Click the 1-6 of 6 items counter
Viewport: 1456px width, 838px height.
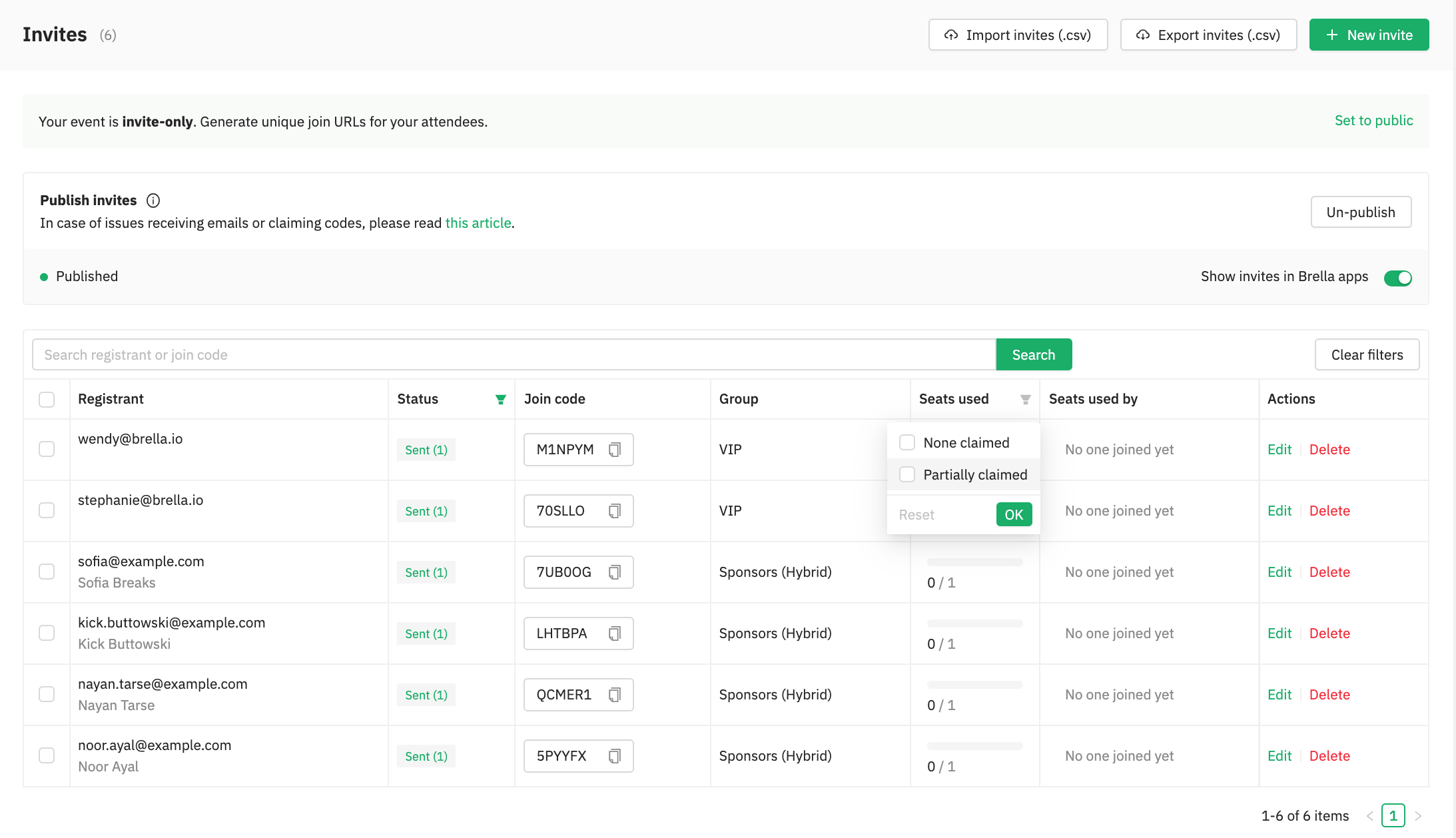pos(1305,816)
